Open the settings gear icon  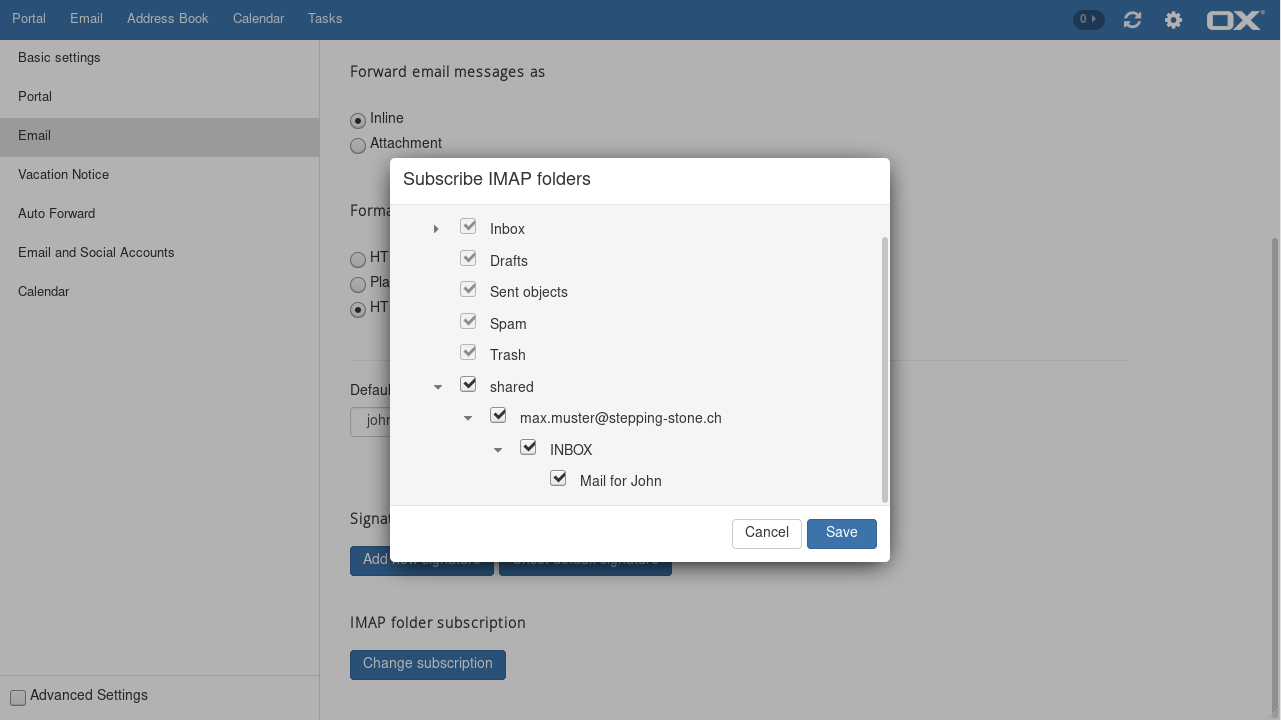coord(1173,20)
